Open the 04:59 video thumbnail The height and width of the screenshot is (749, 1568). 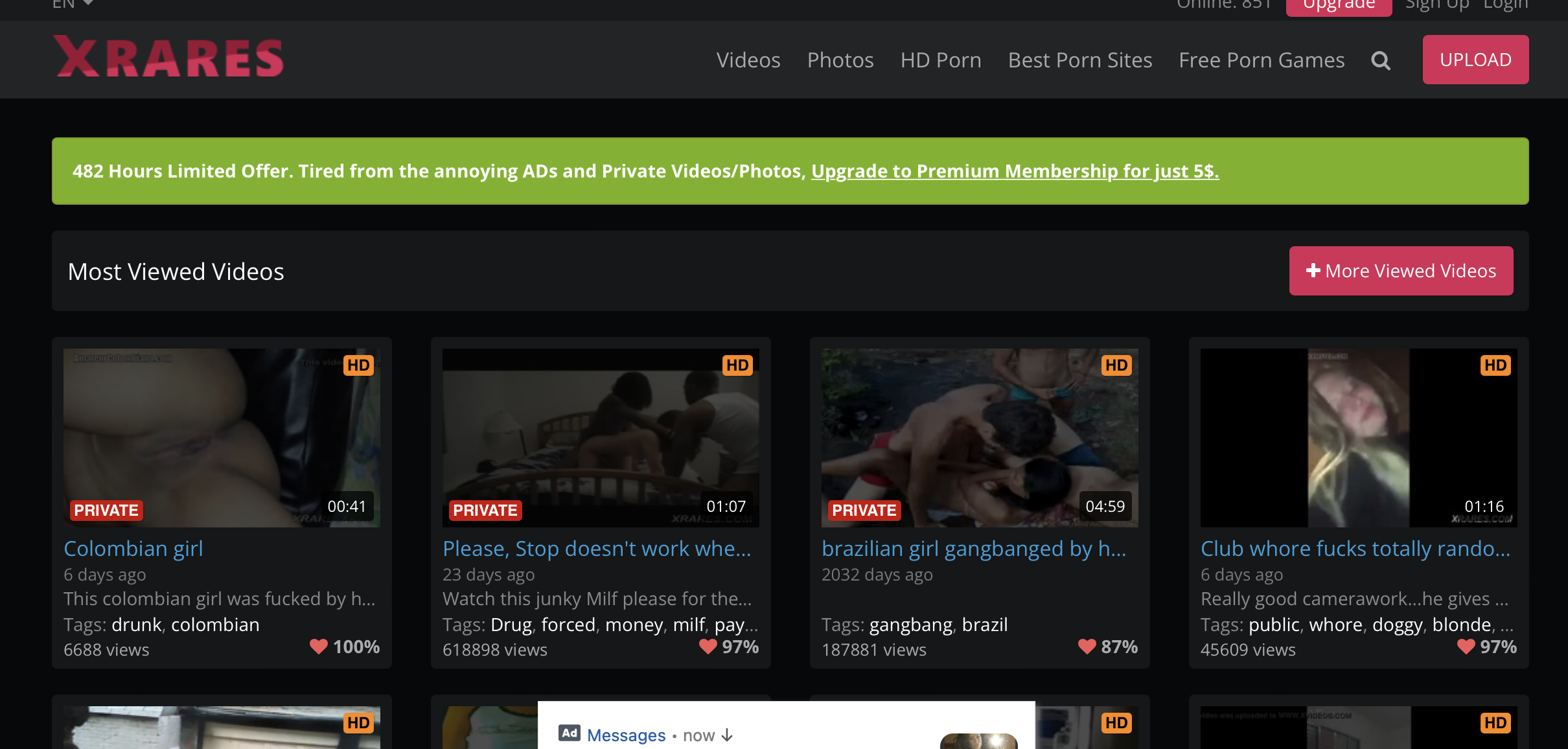click(x=980, y=438)
